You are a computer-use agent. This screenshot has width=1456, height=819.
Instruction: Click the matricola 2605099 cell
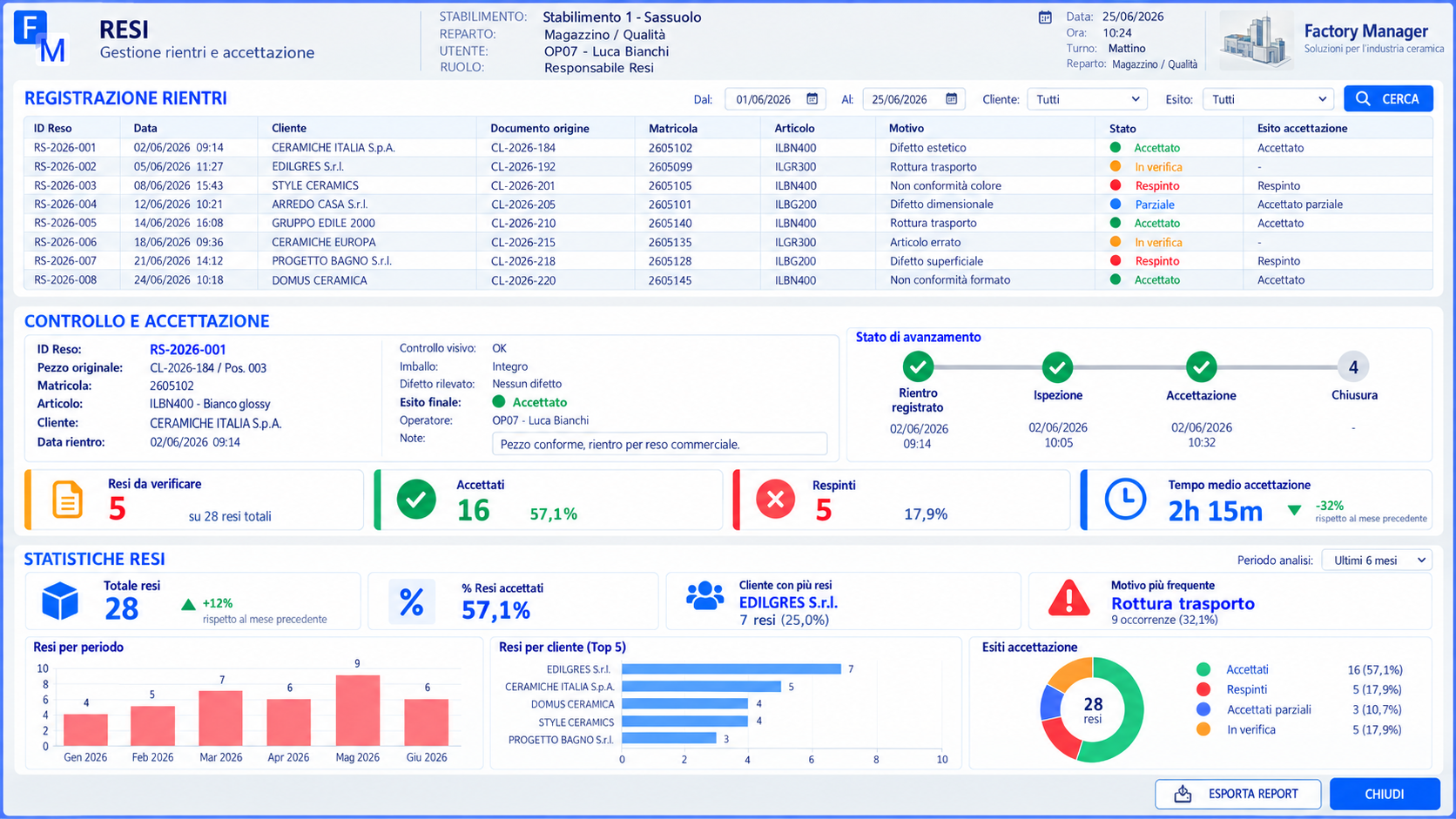point(671,166)
